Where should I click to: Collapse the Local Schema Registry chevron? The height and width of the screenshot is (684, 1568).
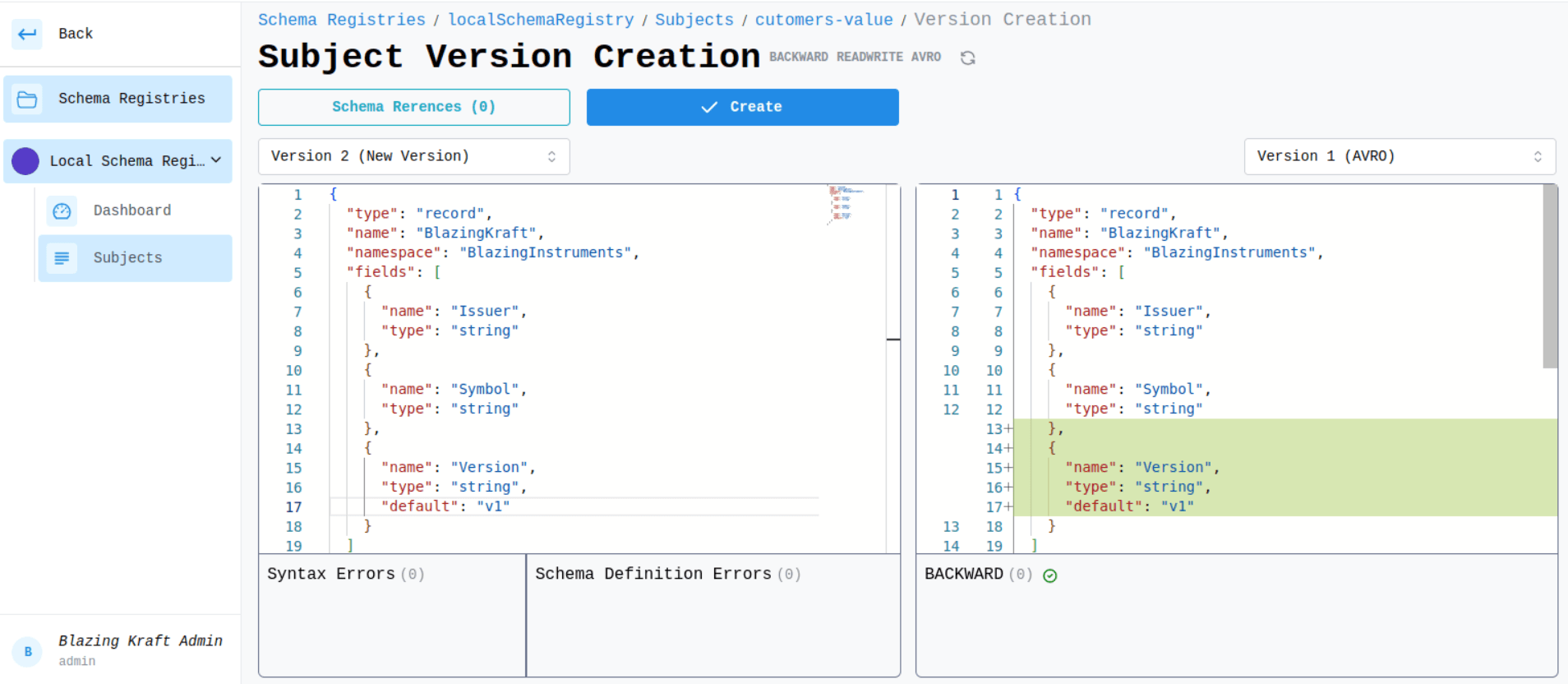coord(216,160)
